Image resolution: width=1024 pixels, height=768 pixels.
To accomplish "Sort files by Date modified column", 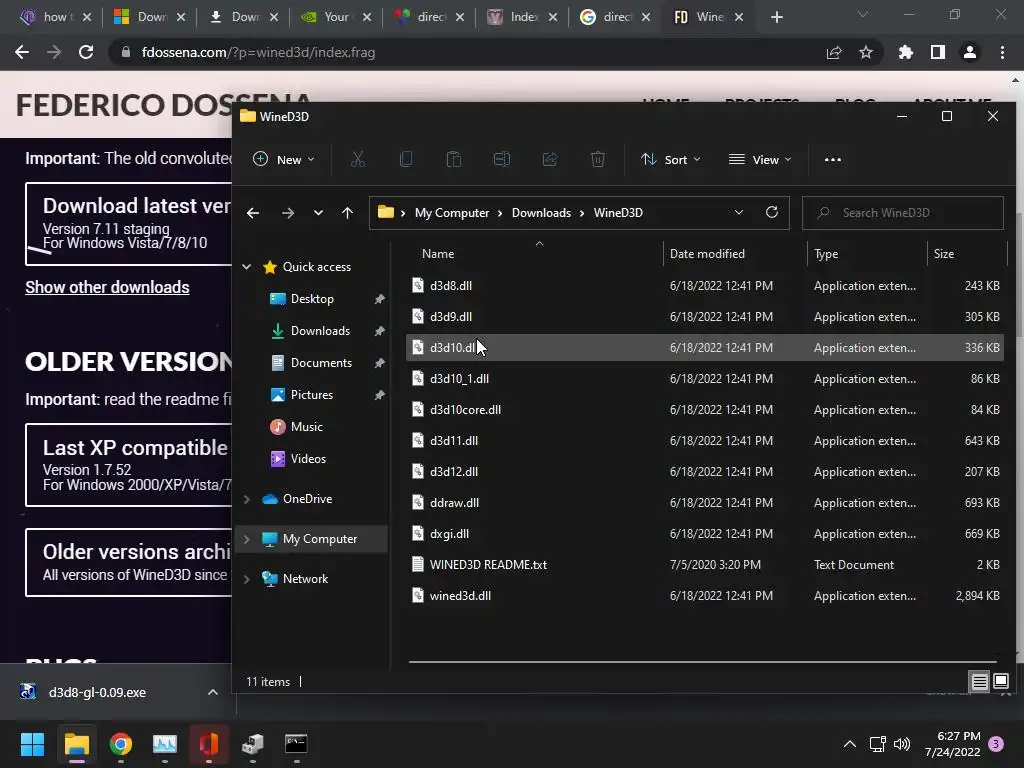I will (707, 254).
